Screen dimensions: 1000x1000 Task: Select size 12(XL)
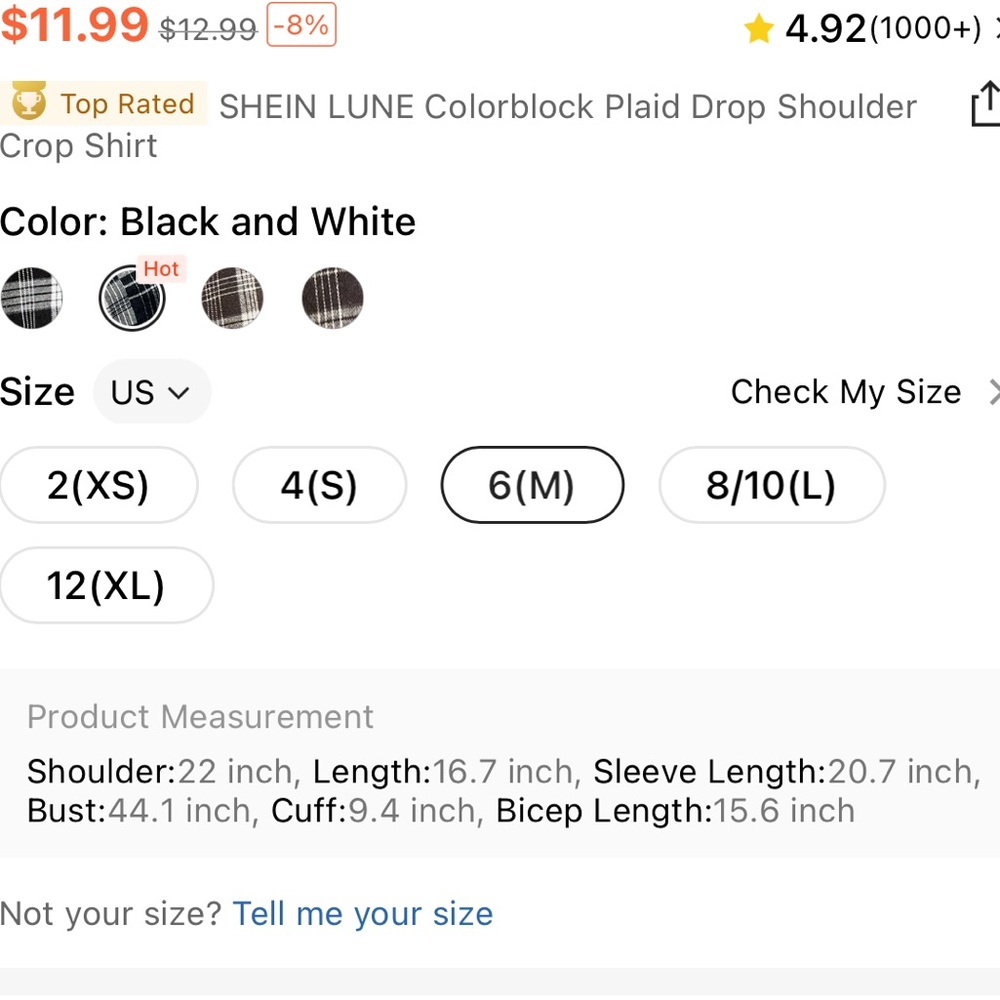pos(106,585)
